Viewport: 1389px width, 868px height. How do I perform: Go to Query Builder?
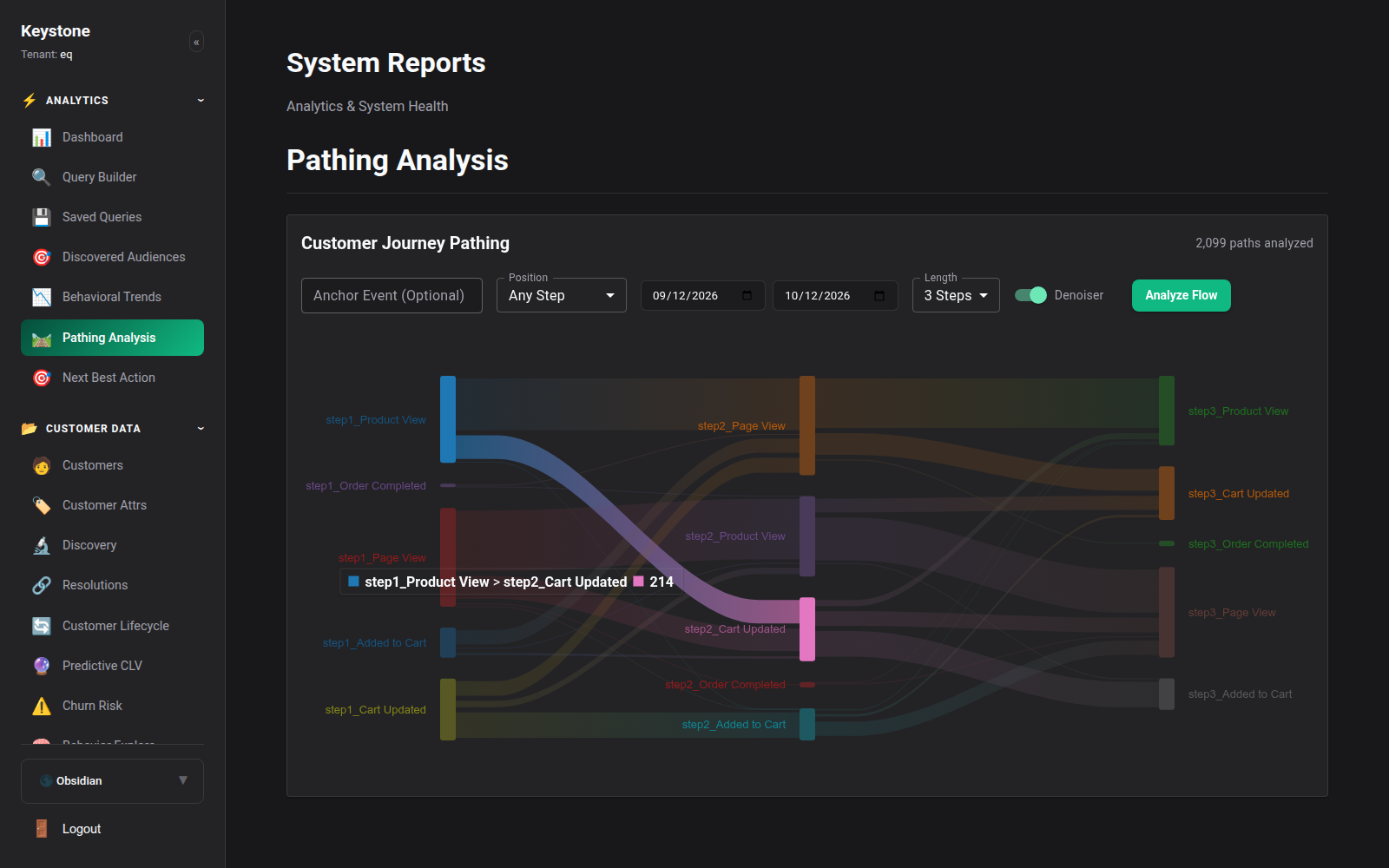[112, 177]
